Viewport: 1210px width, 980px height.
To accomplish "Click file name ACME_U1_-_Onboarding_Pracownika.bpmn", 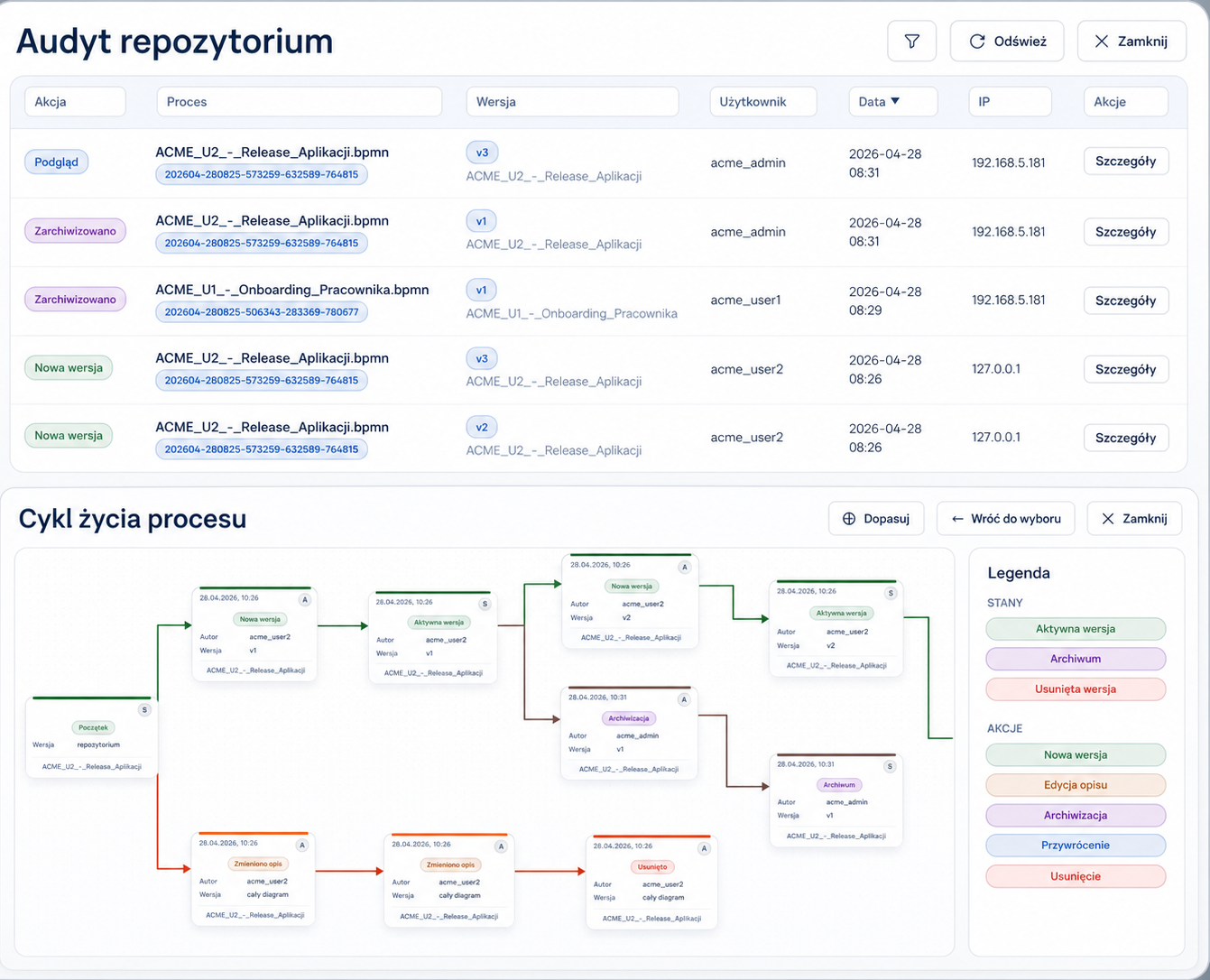I will coord(292,290).
